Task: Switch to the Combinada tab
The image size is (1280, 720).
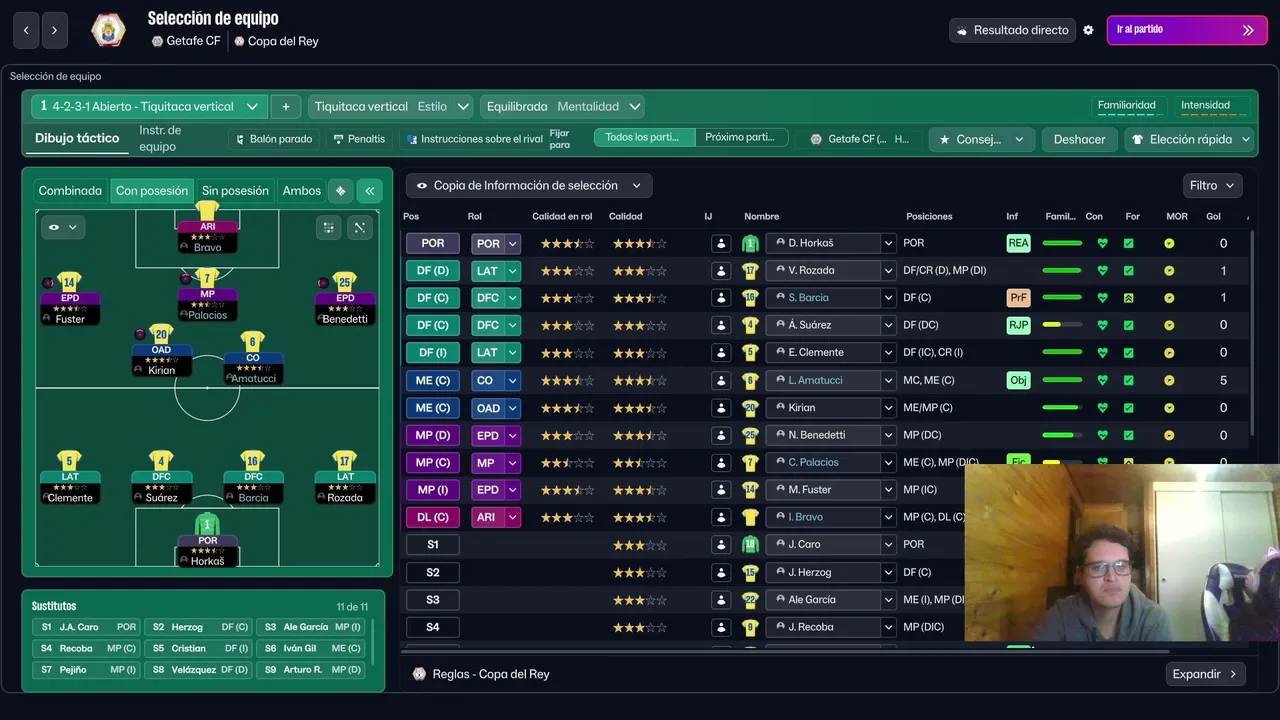Action: click(x=70, y=191)
